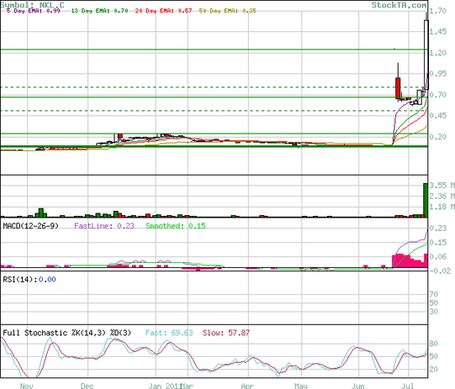Click the tall green volume bar in July
The width and height of the screenshot is (455, 389).
[425, 200]
